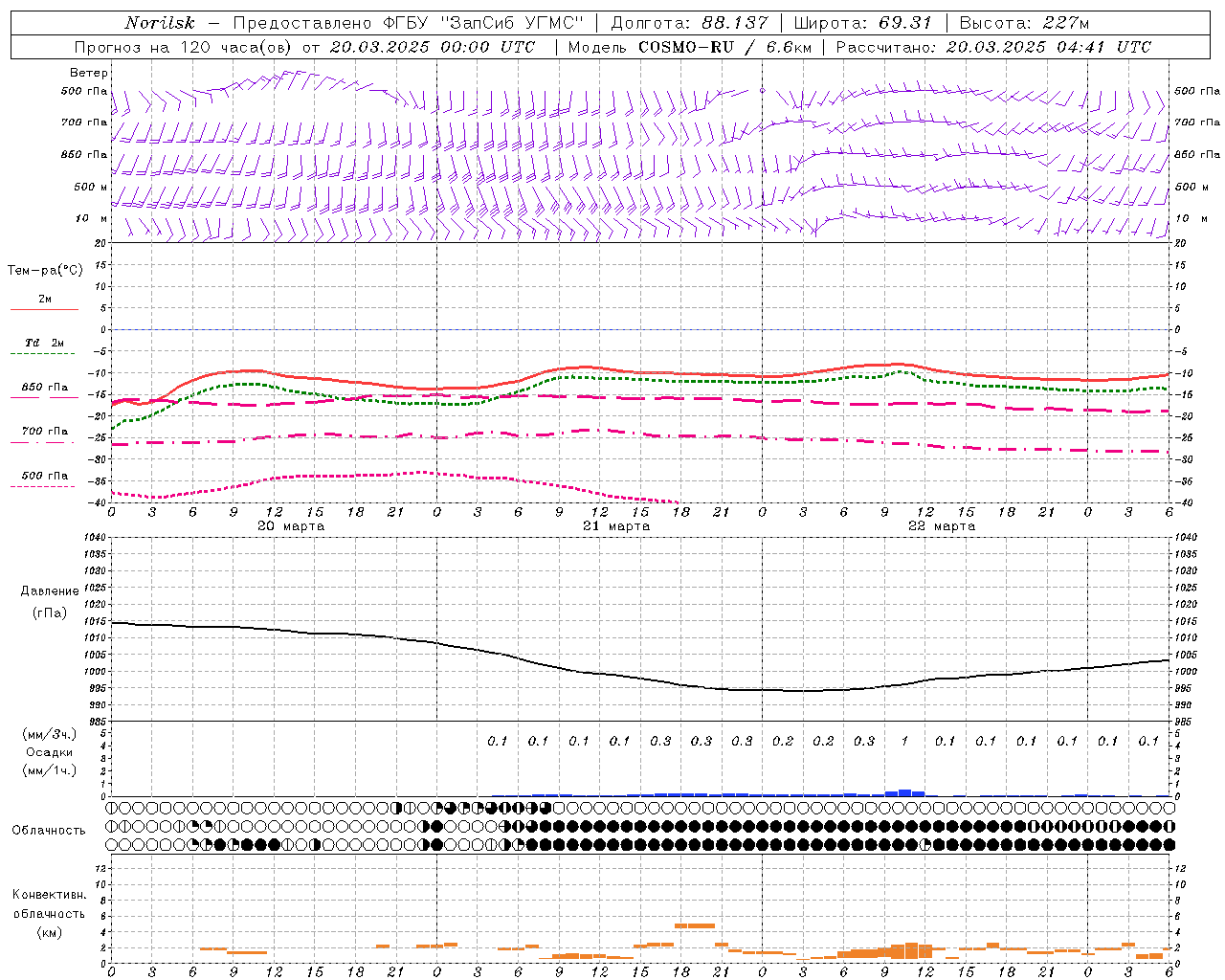Click the precipitation amount '1' above tallest blue bar
This screenshot has height=980, width=1225.
click(904, 741)
